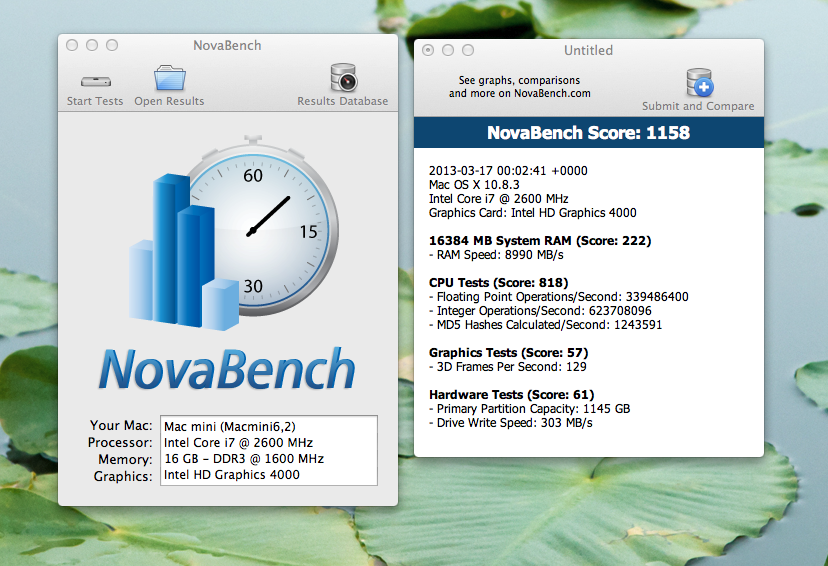Click the Mac mini (Macmini6,2) field text
The height and width of the screenshot is (566, 828).
230,427
